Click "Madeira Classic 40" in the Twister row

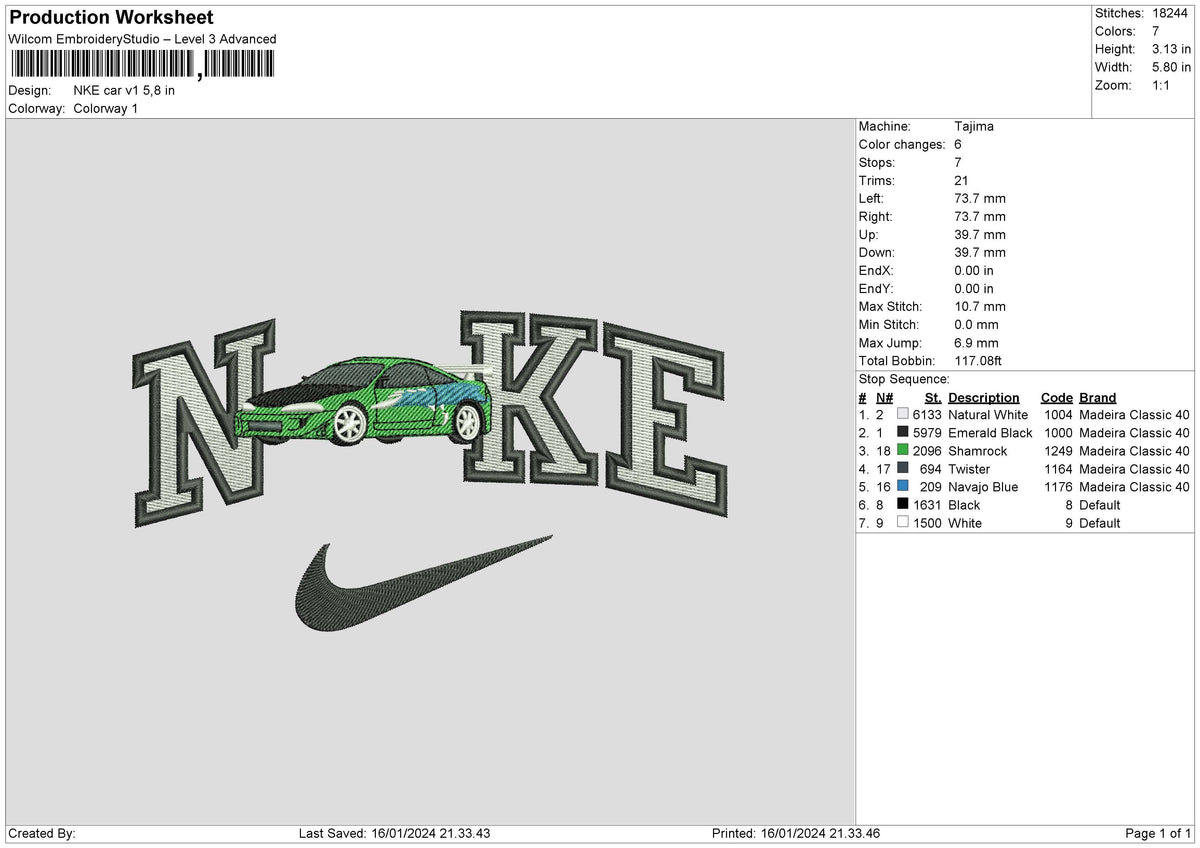tap(1135, 469)
